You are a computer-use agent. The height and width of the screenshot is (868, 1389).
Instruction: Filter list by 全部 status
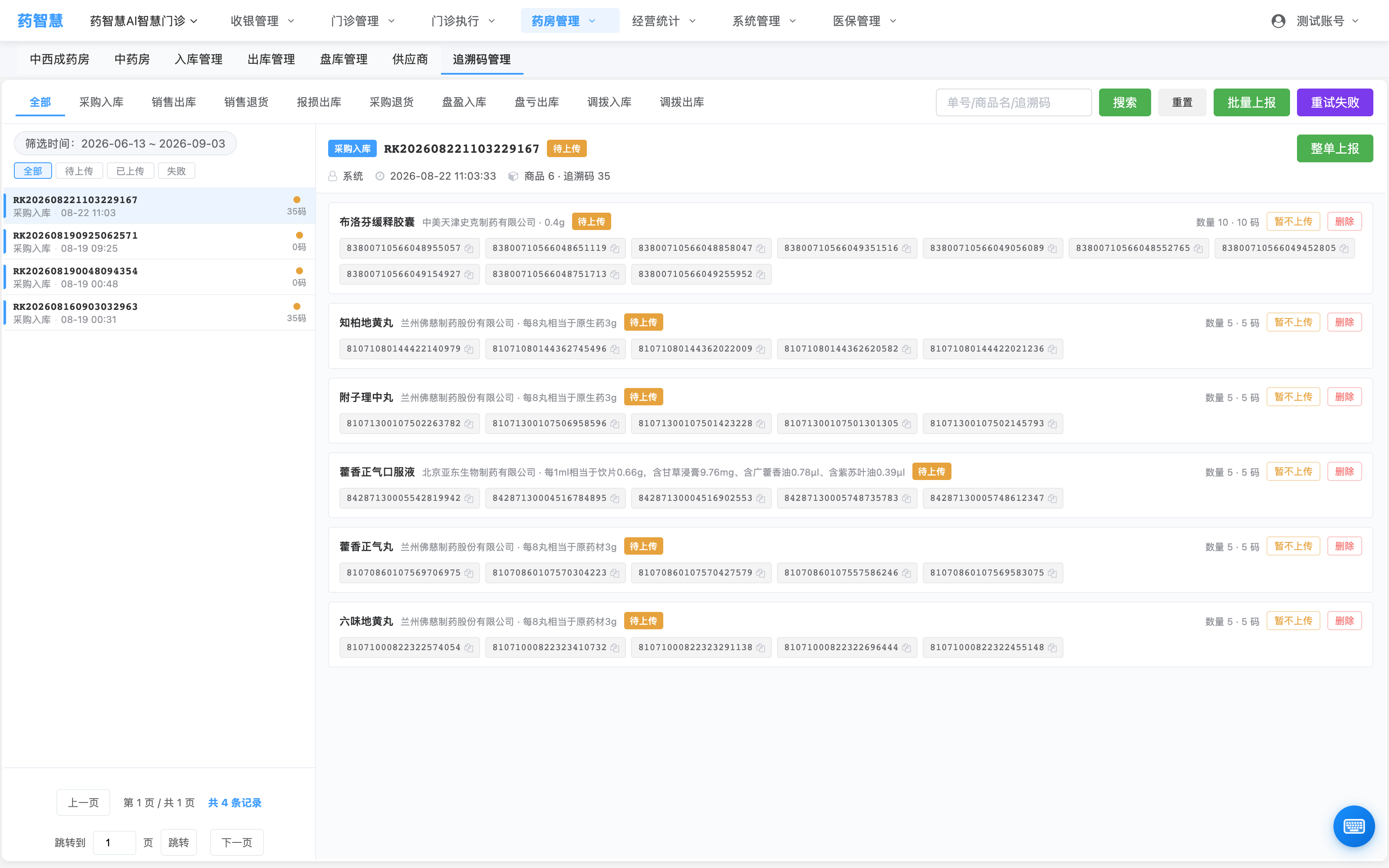[x=33, y=171]
